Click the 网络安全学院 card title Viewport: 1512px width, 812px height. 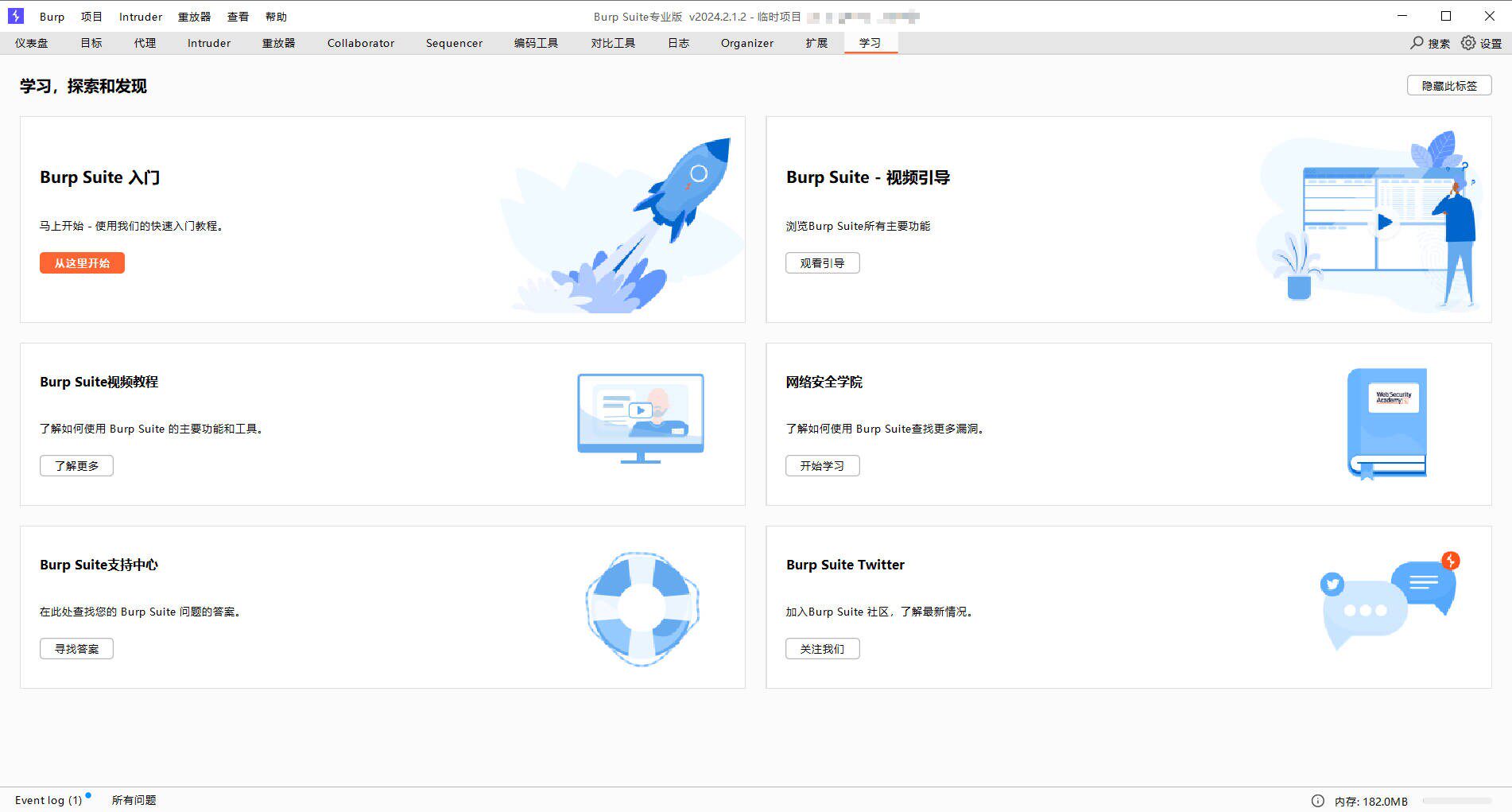pos(824,382)
